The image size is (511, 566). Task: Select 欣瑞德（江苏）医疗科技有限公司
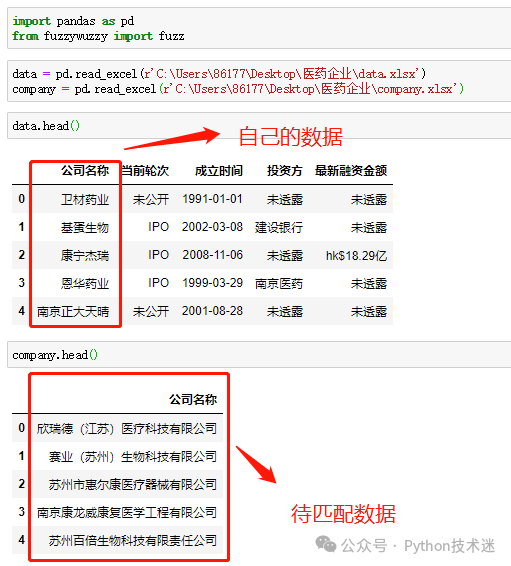point(127,428)
